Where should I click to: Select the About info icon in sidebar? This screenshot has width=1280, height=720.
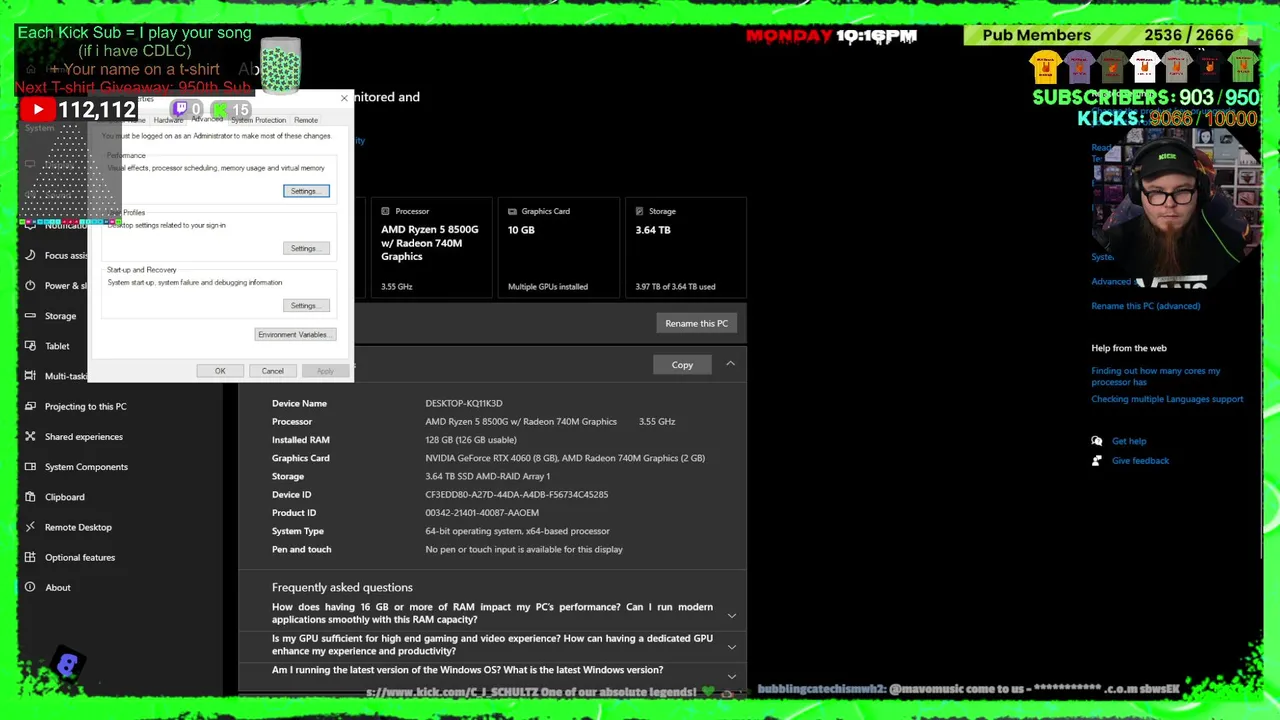point(30,587)
